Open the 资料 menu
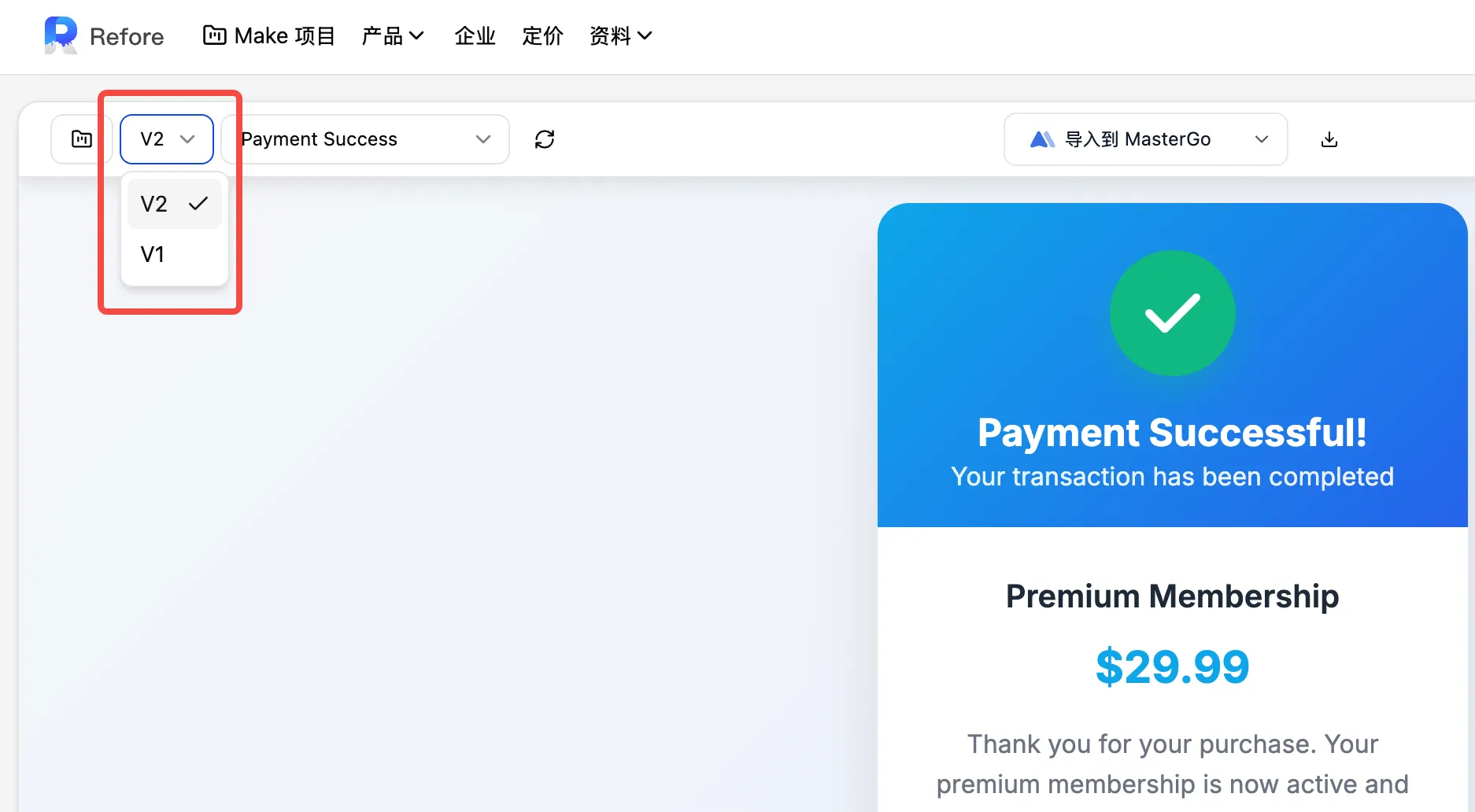1475x812 pixels. click(621, 35)
